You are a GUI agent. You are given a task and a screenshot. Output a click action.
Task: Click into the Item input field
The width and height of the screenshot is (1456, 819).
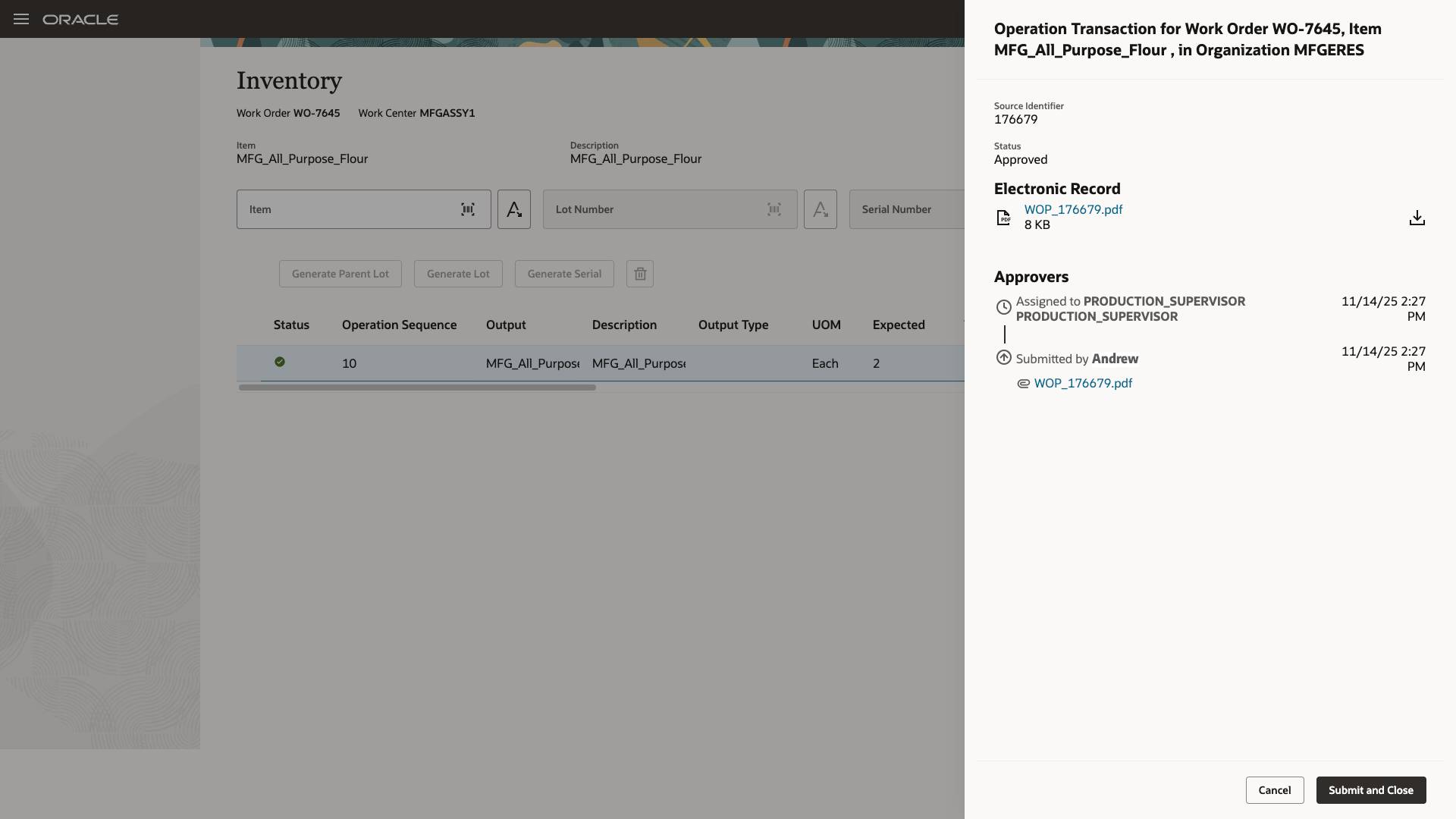coord(349,209)
